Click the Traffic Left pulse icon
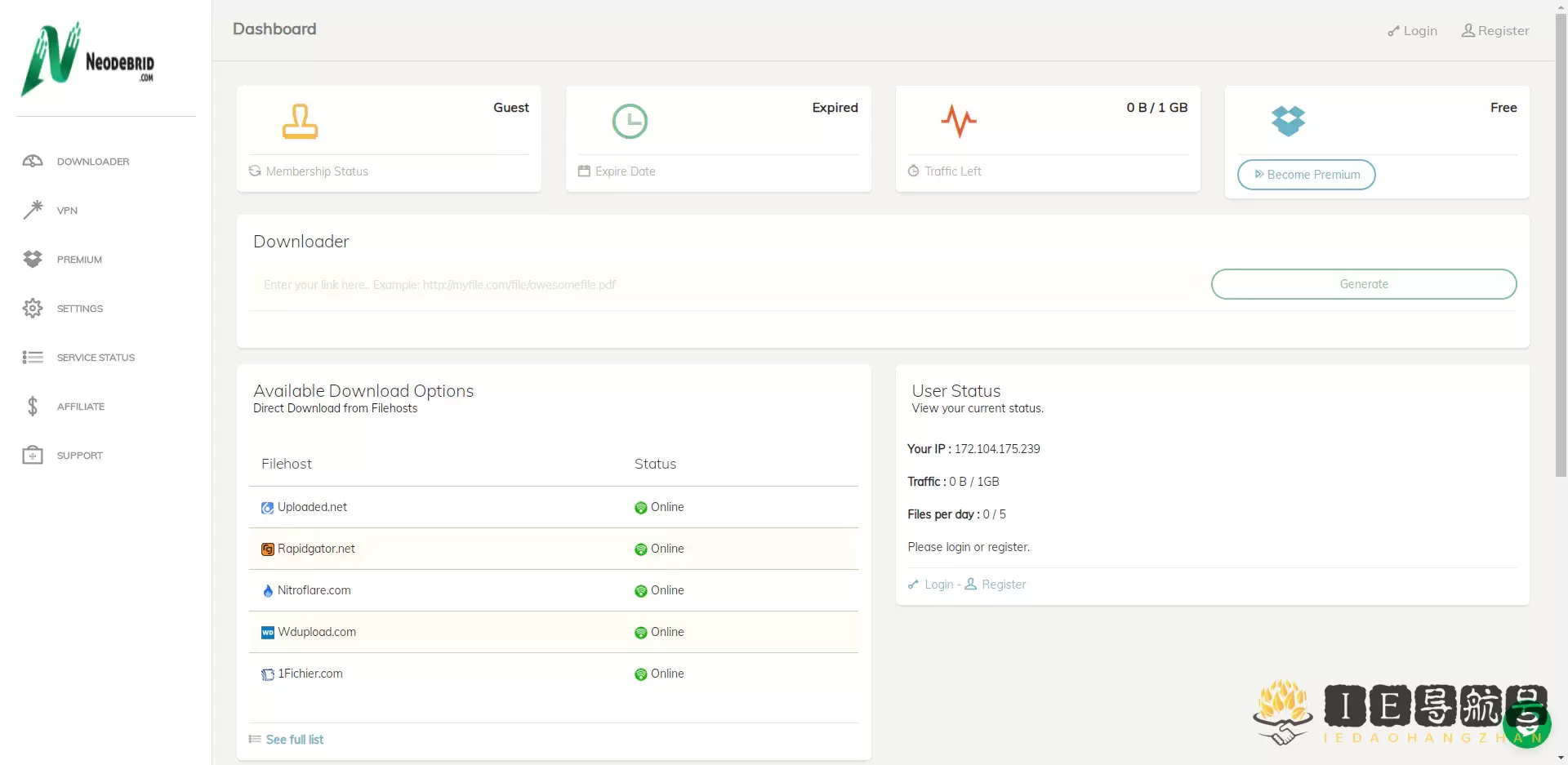 (x=959, y=122)
